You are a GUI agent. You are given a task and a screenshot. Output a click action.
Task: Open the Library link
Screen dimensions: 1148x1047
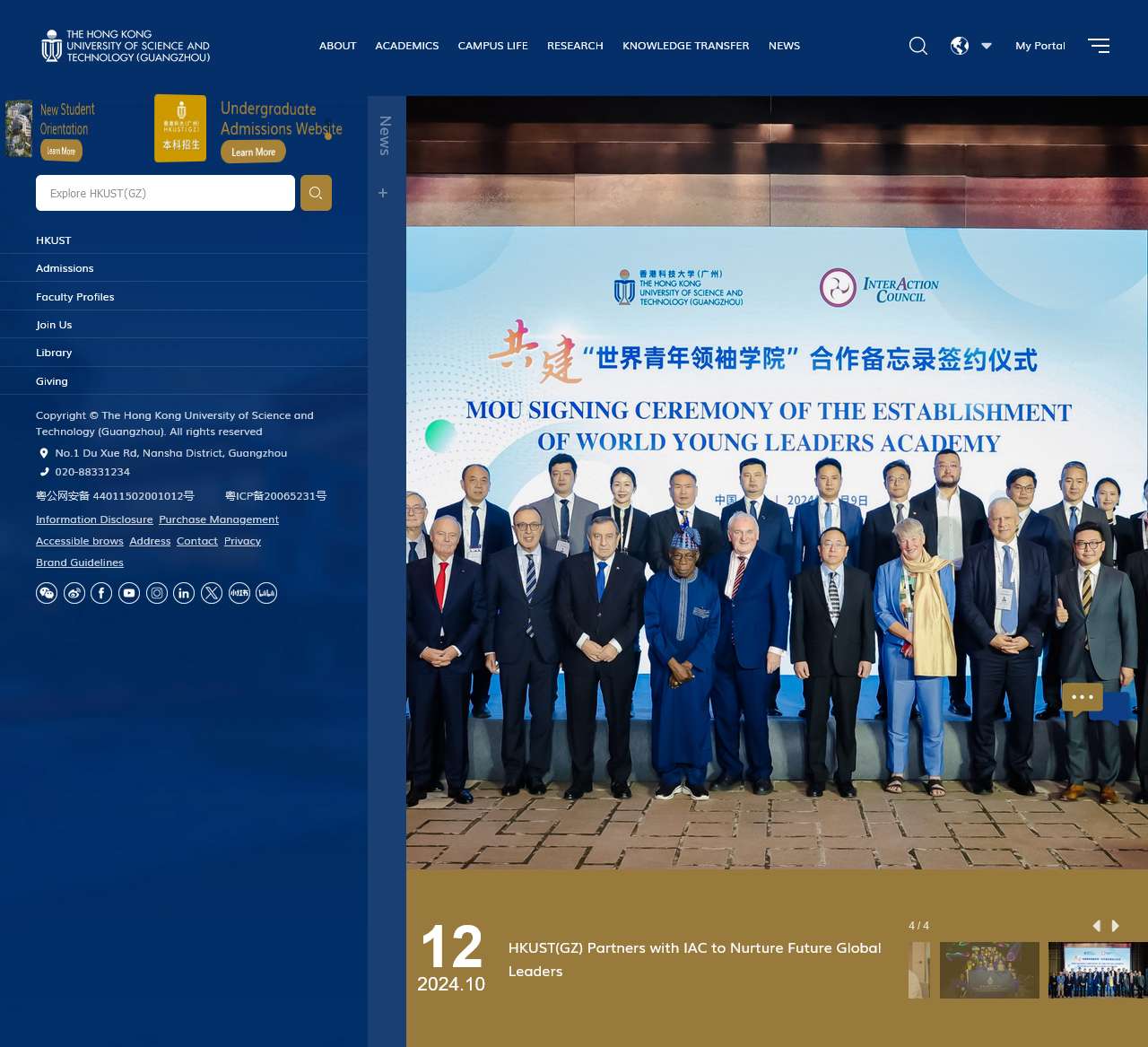[54, 353]
